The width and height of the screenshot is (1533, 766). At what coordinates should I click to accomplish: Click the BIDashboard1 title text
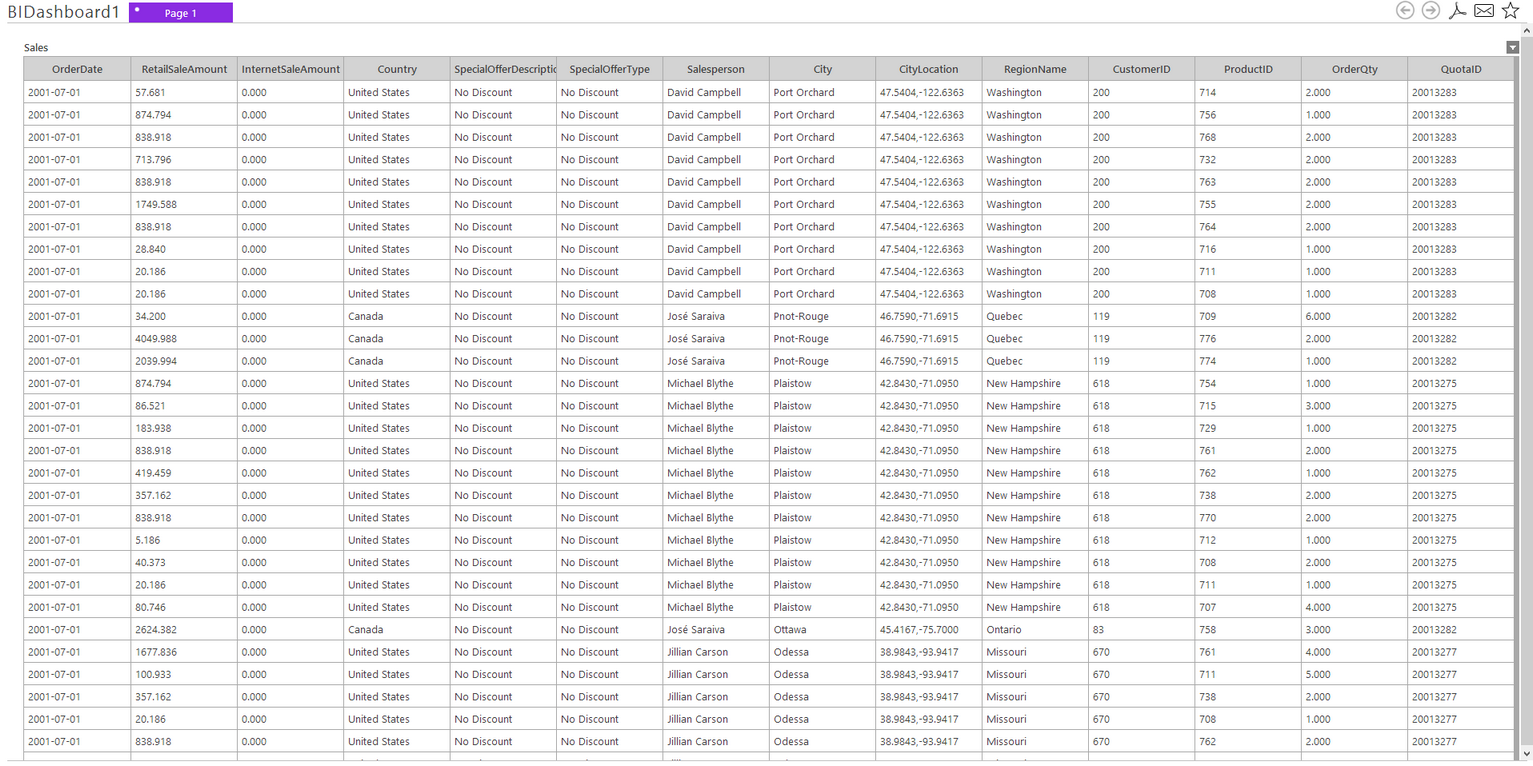point(63,12)
